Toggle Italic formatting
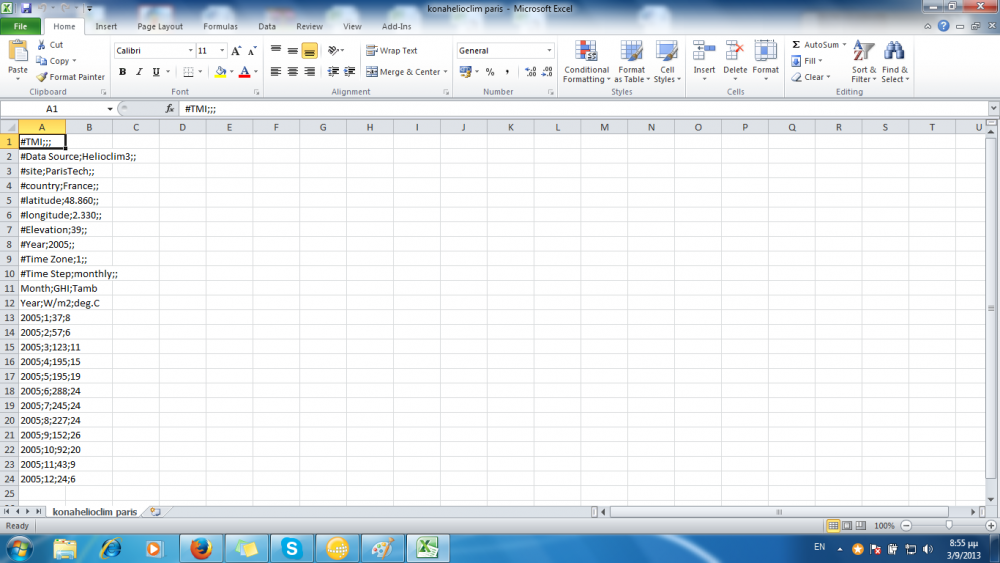1000x563 pixels. [139, 72]
